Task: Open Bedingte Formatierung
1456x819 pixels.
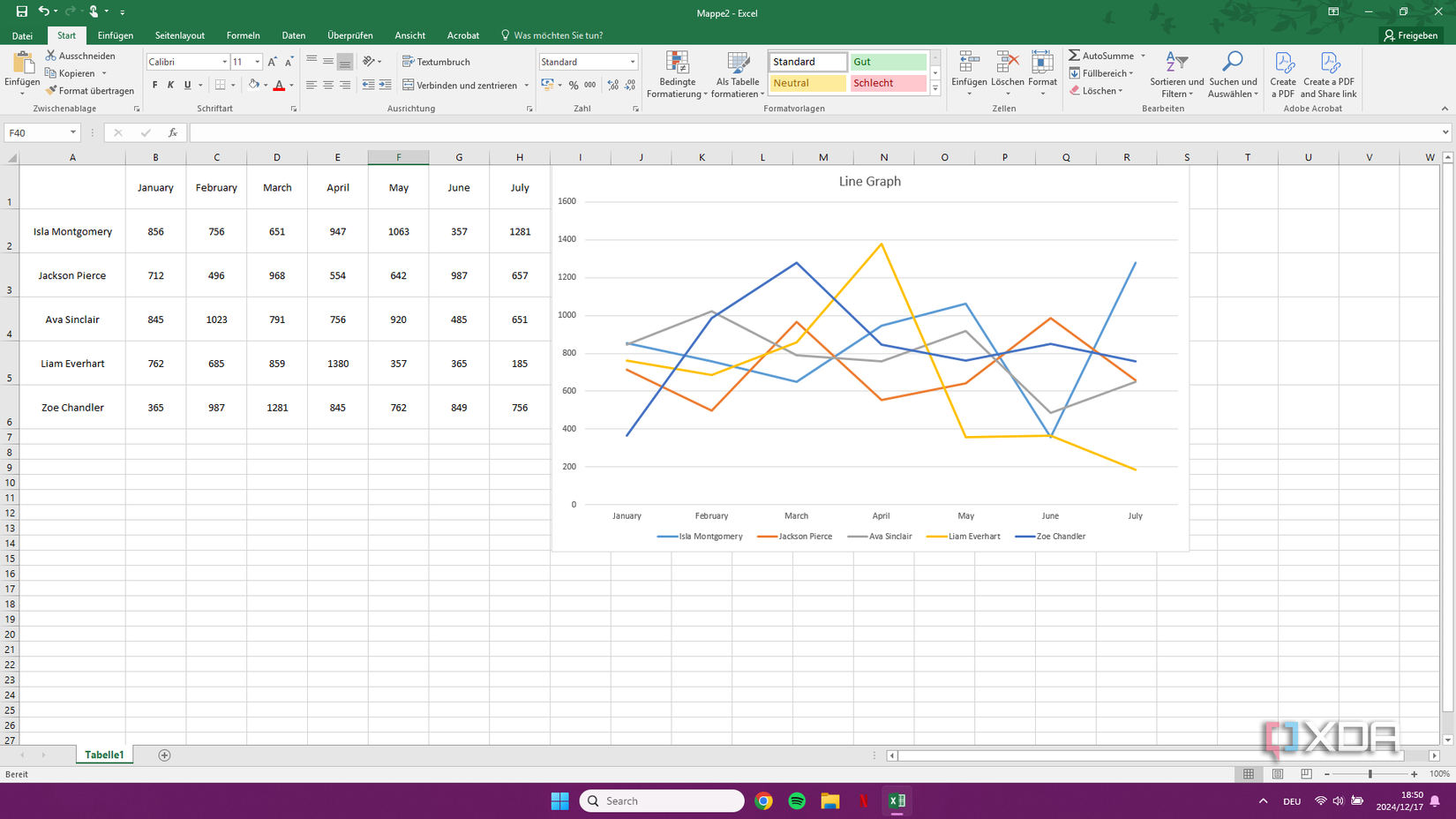Action: (x=677, y=75)
